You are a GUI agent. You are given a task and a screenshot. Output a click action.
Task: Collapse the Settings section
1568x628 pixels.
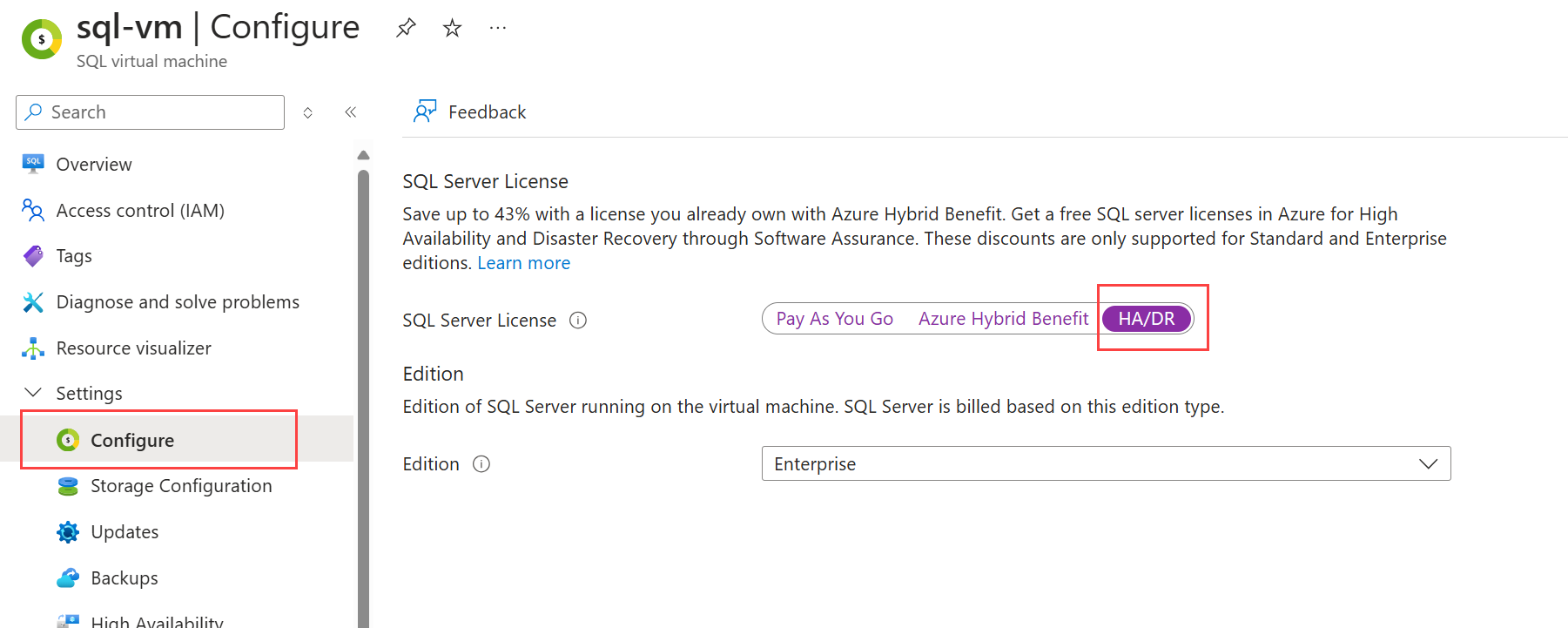pyautogui.click(x=32, y=392)
